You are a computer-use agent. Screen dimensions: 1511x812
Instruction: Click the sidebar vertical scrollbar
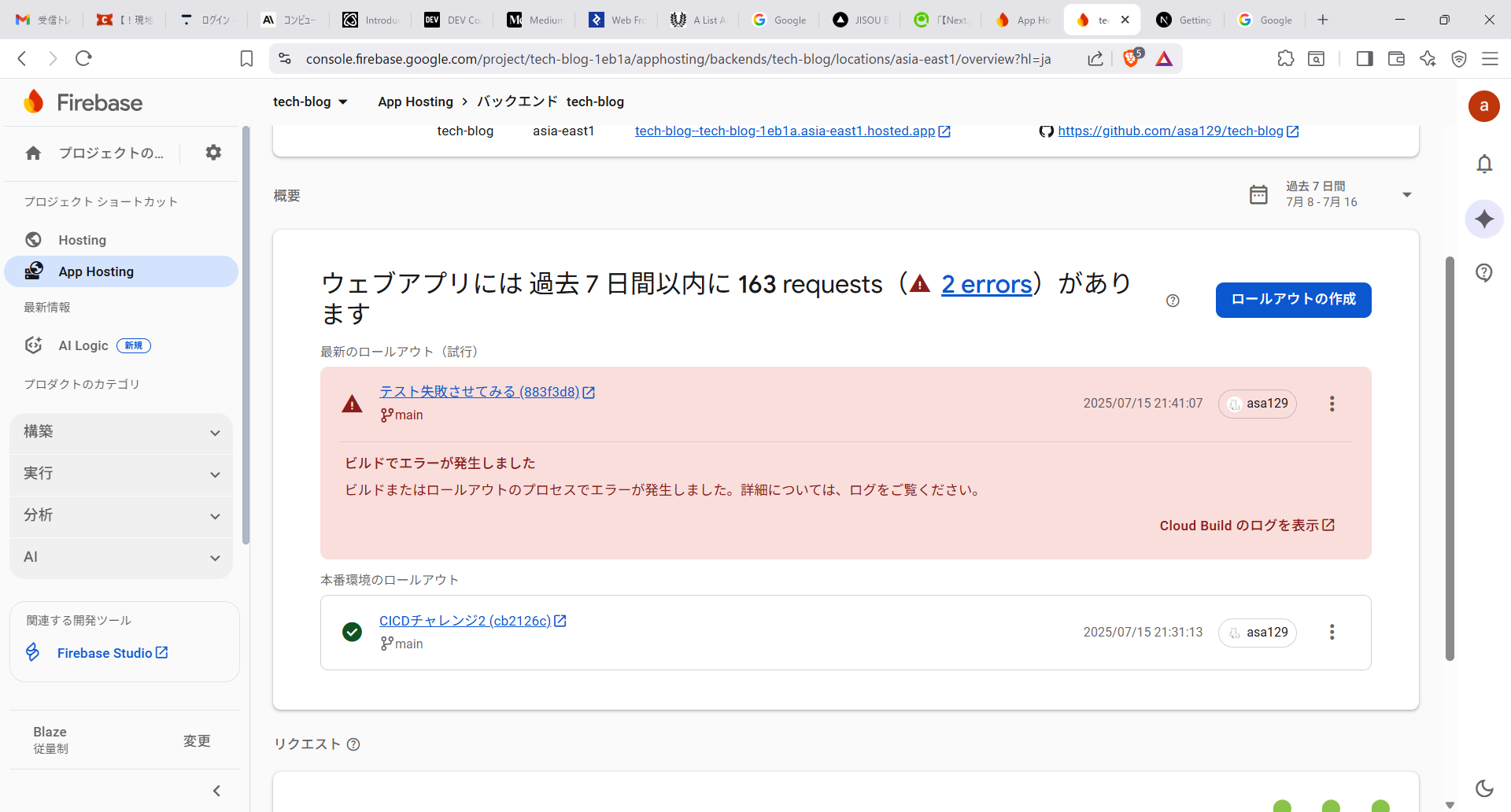[x=246, y=336]
